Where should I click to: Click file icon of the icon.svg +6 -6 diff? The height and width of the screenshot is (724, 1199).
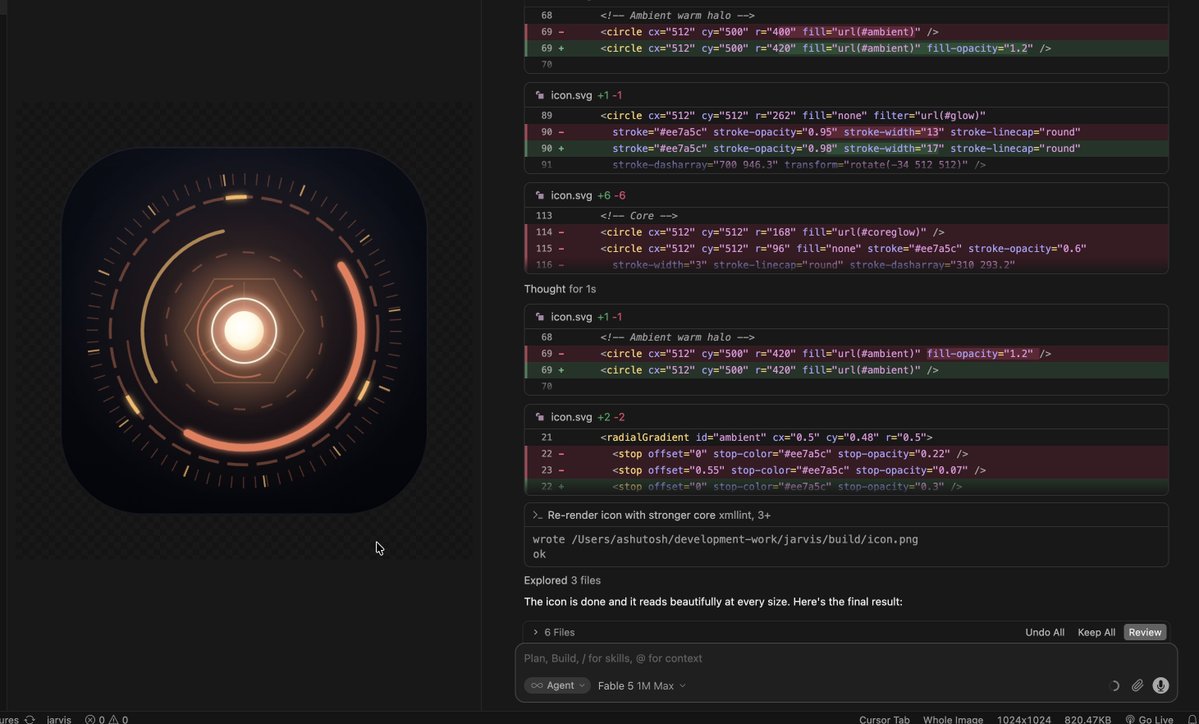click(x=540, y=196)
